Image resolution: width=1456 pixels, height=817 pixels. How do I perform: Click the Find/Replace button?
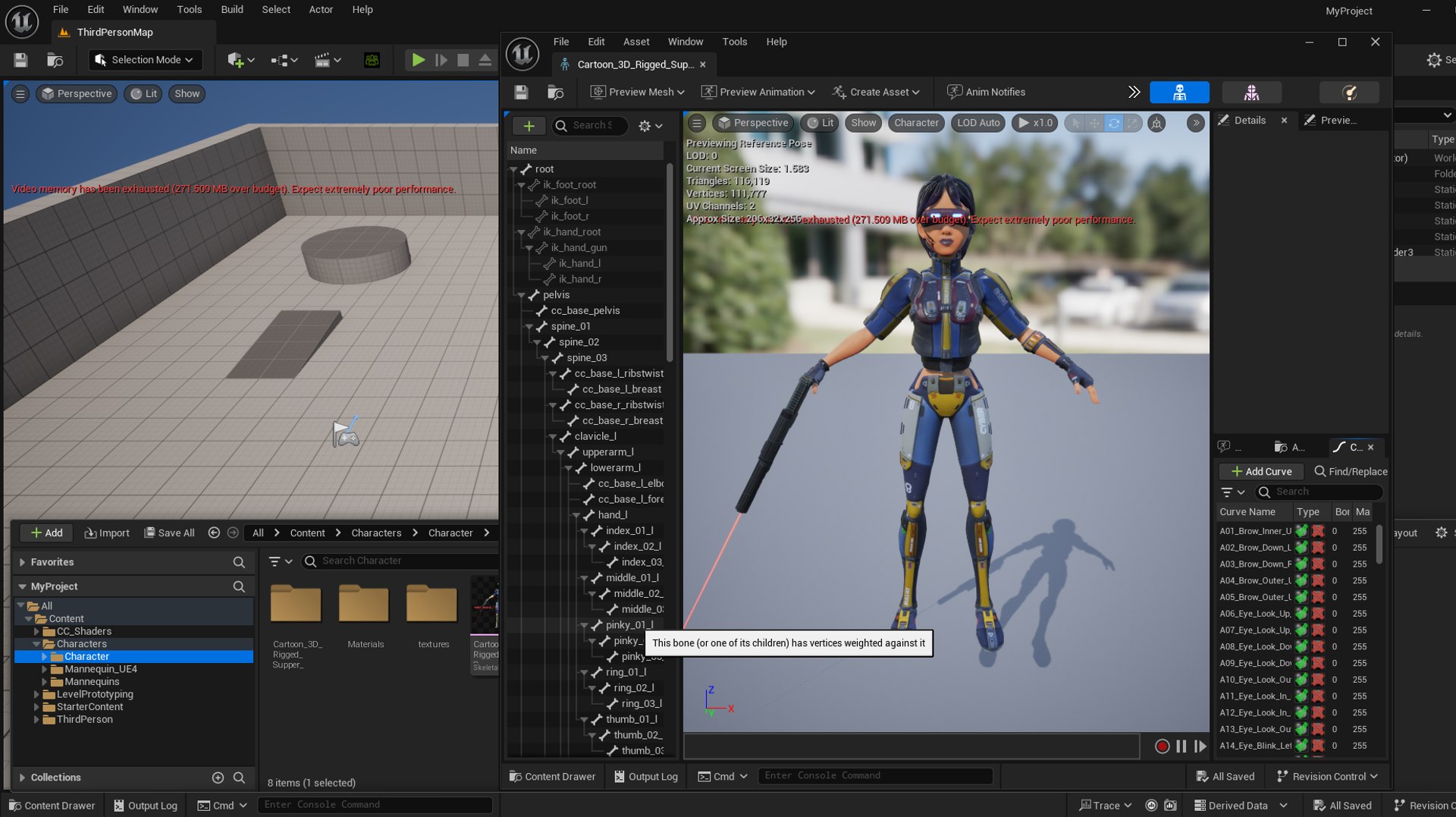coord(1351,471)
